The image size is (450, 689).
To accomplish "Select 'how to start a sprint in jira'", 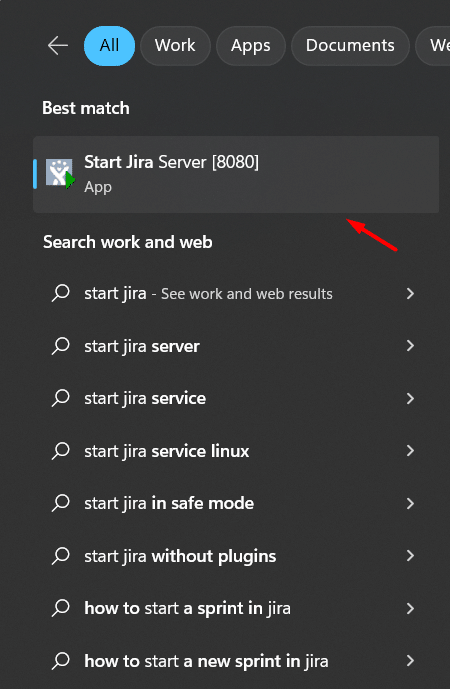I will point(187,609).
